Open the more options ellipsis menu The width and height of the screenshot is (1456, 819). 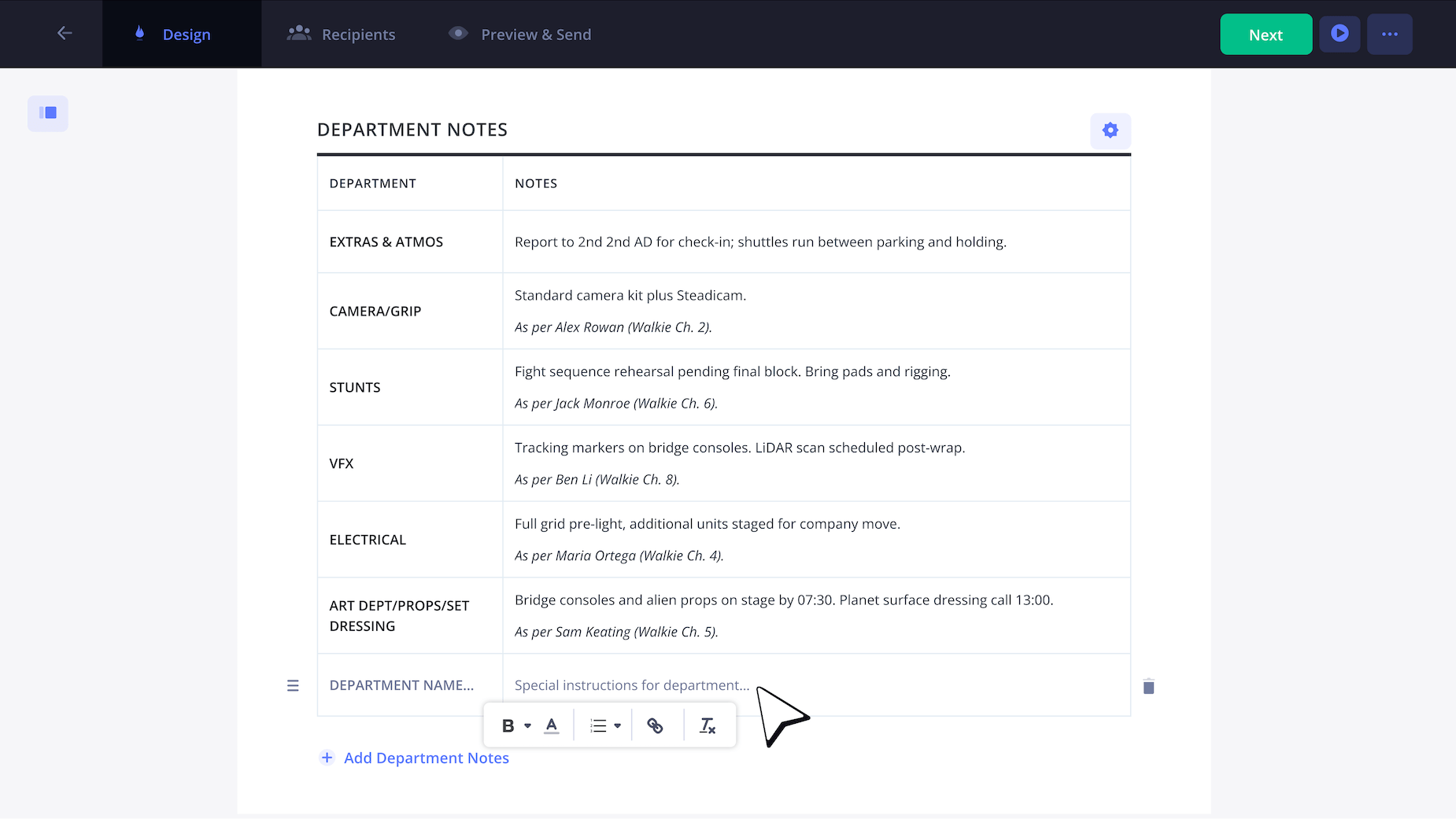pos(1389,34)
